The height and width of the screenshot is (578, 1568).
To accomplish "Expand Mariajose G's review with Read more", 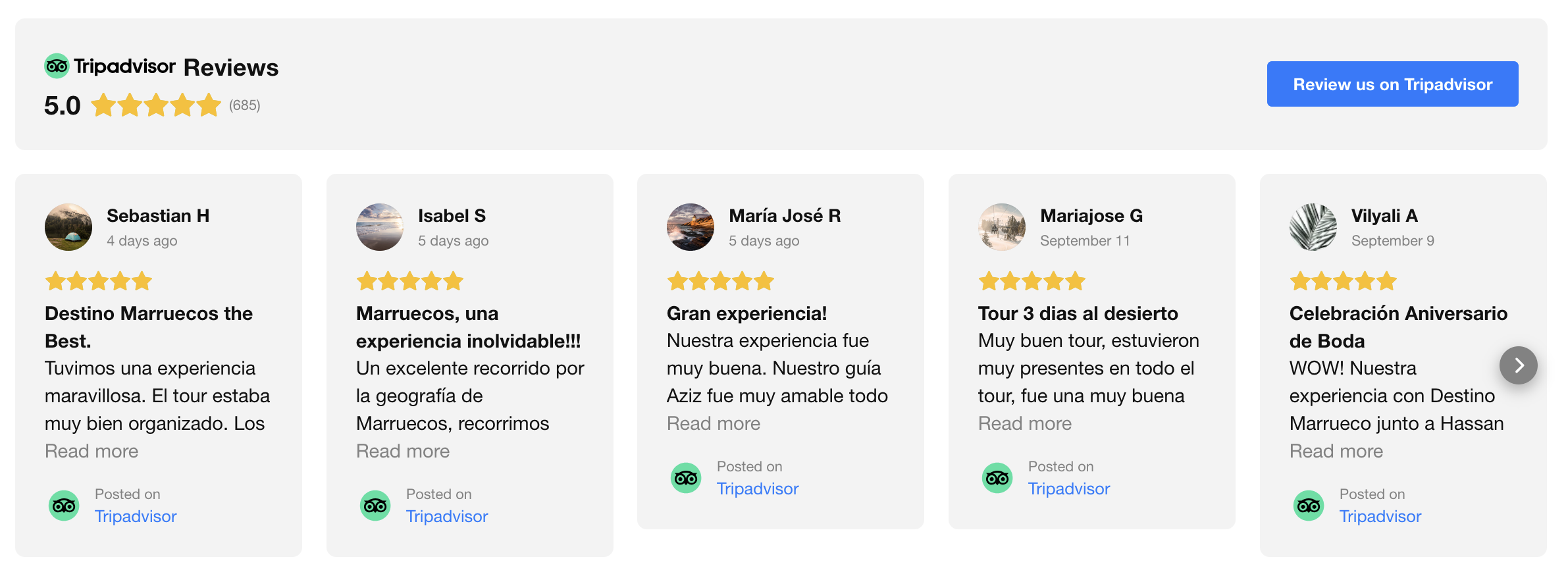I will (x=1025, y=423).
